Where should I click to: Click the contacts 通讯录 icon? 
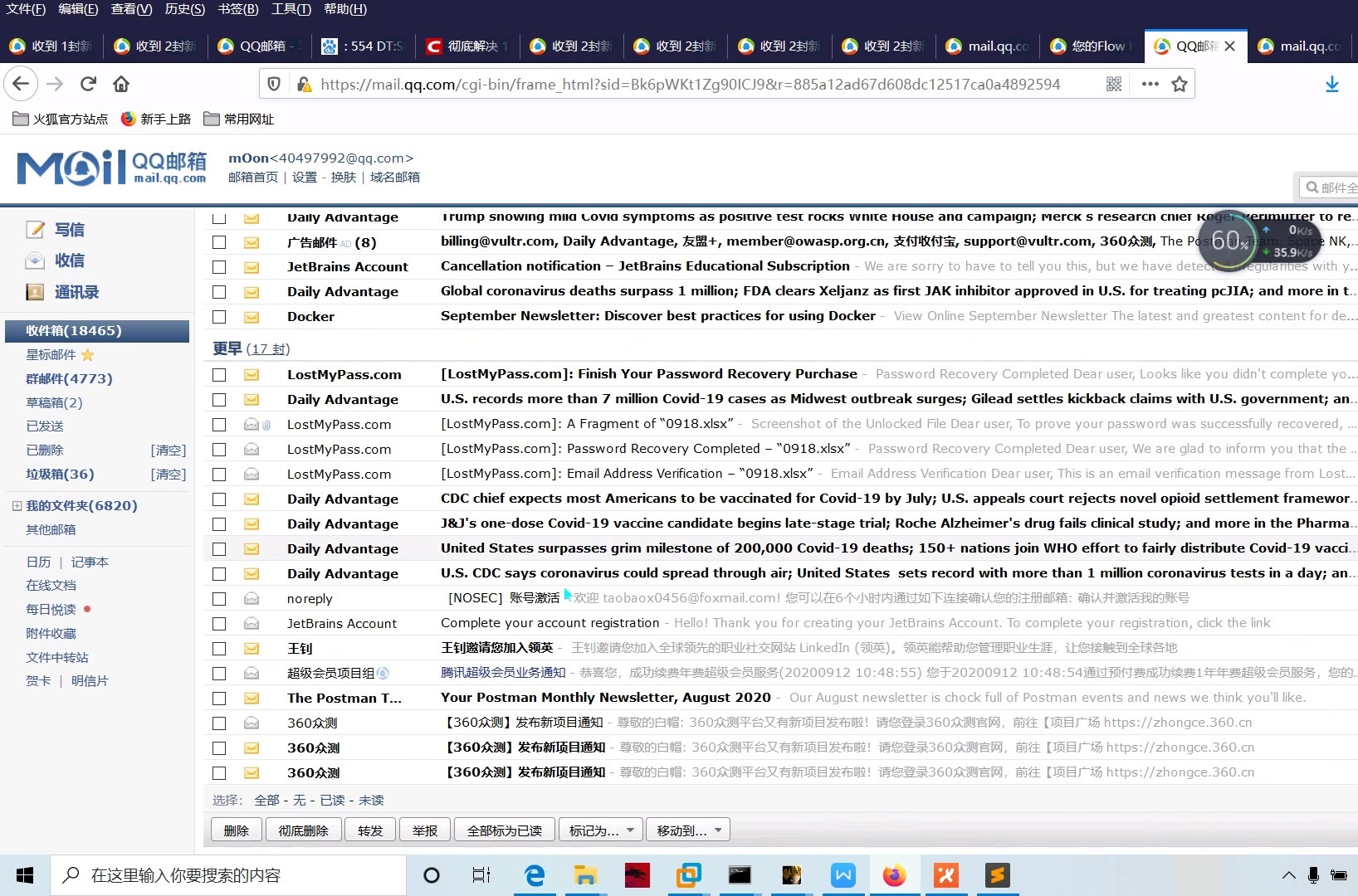[35, 292]
